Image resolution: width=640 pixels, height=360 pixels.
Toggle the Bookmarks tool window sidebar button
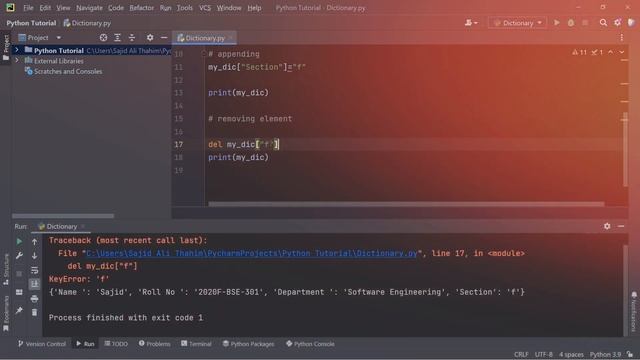pyautogui.click(x=6, y=313)
